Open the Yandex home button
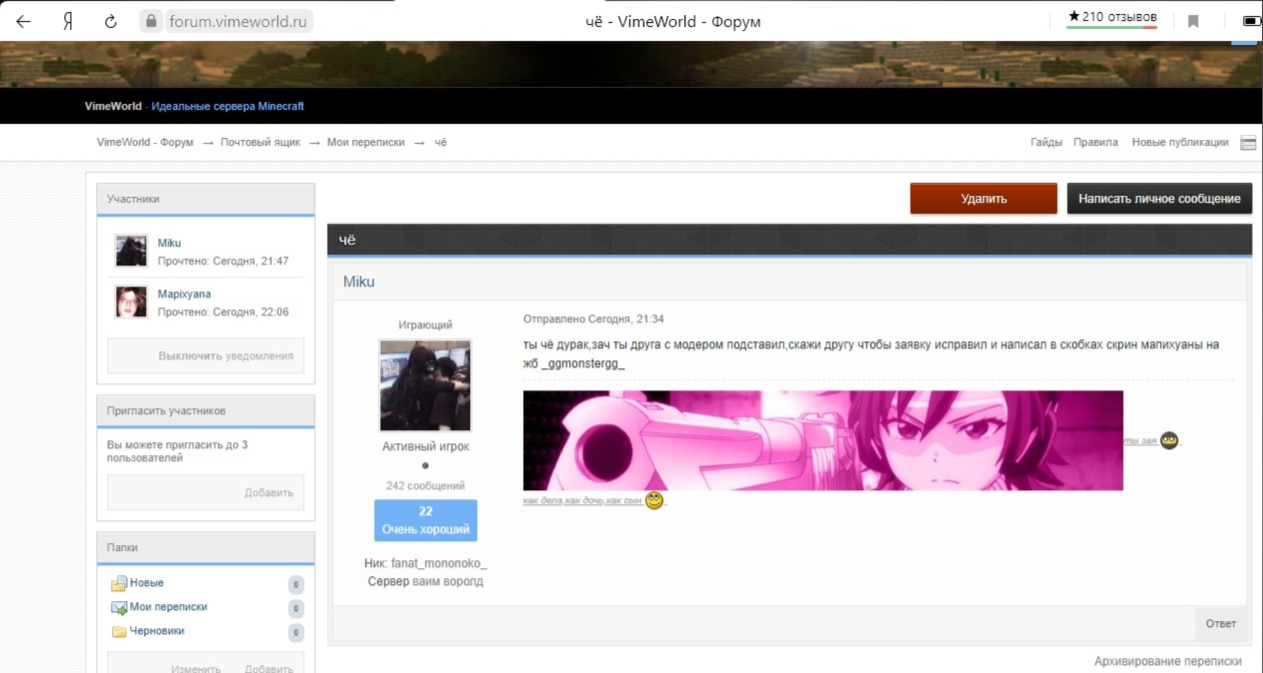 (68, 21)
